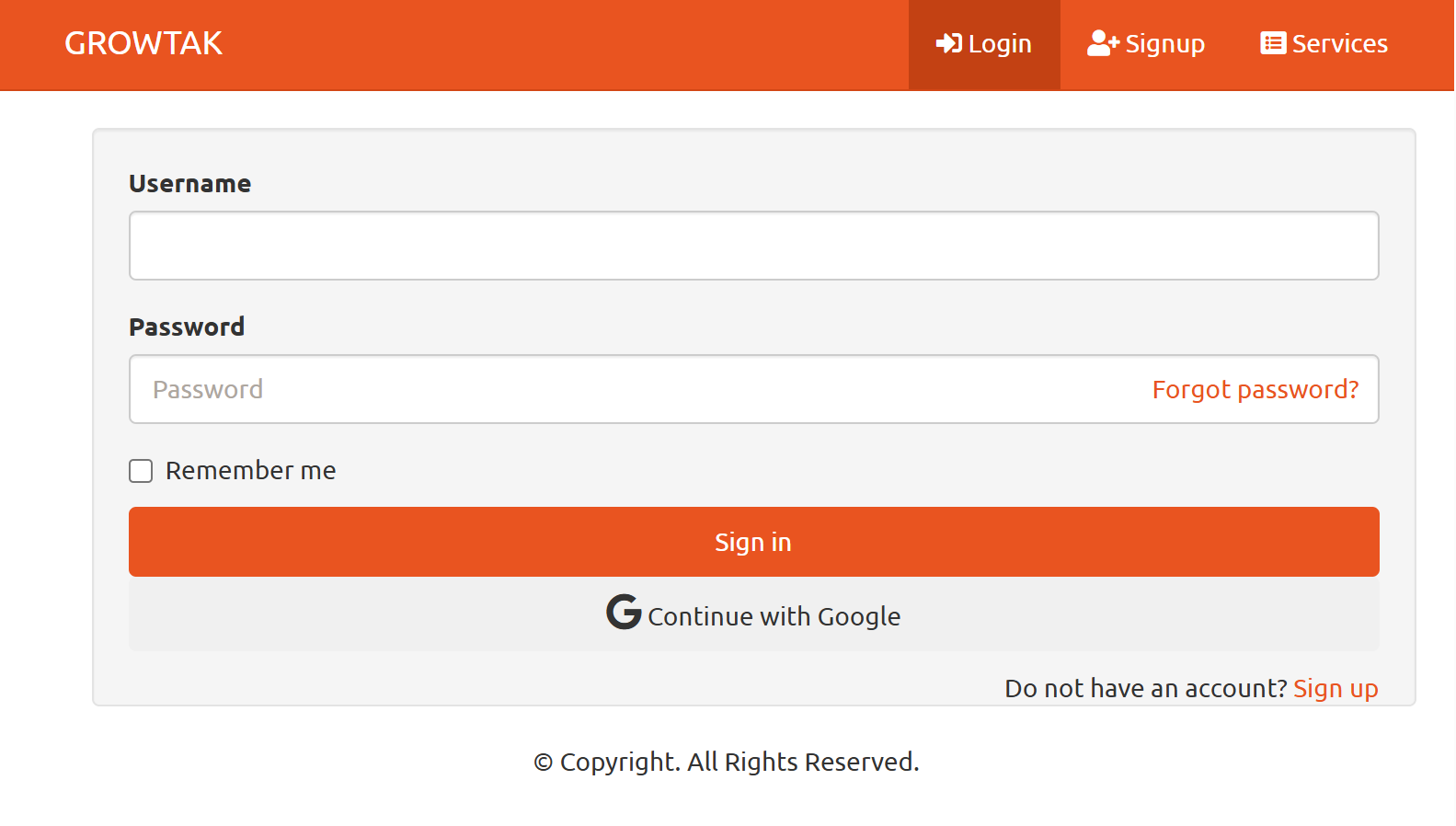Click the "Remember me" label text
The width and height of the screenshot is (1456, 826).
coord(250,471)
